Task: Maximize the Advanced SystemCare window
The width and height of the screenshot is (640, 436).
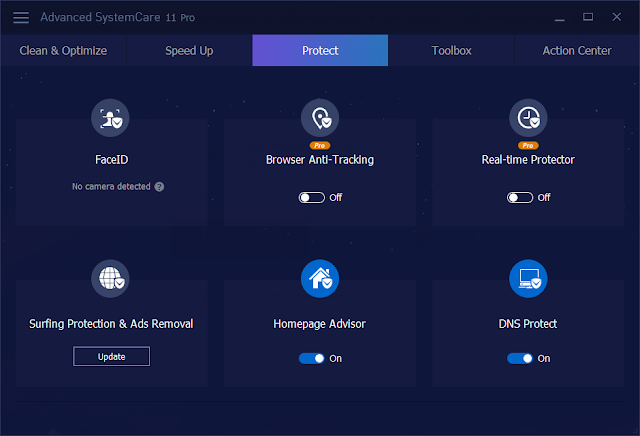Action: click(x=588, y=17)
